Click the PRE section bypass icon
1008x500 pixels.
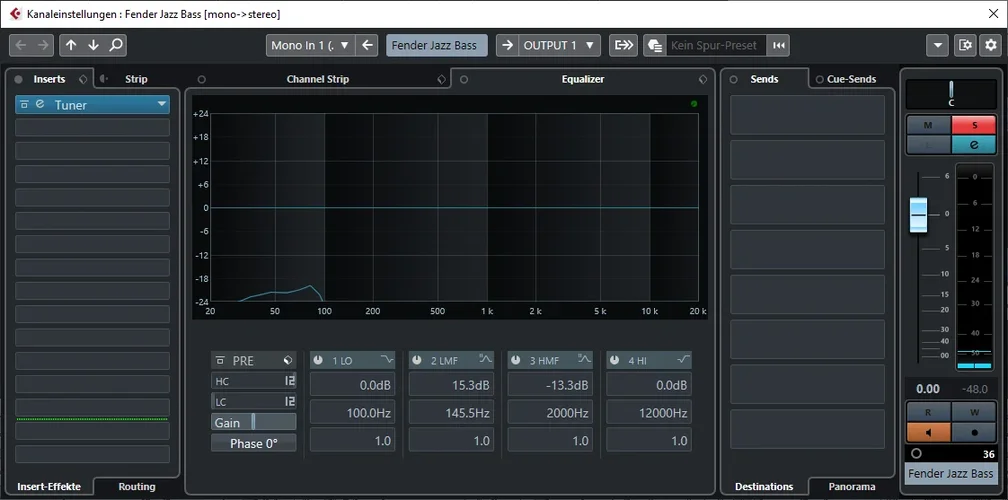pyautogui.click(x=220, y=361)
